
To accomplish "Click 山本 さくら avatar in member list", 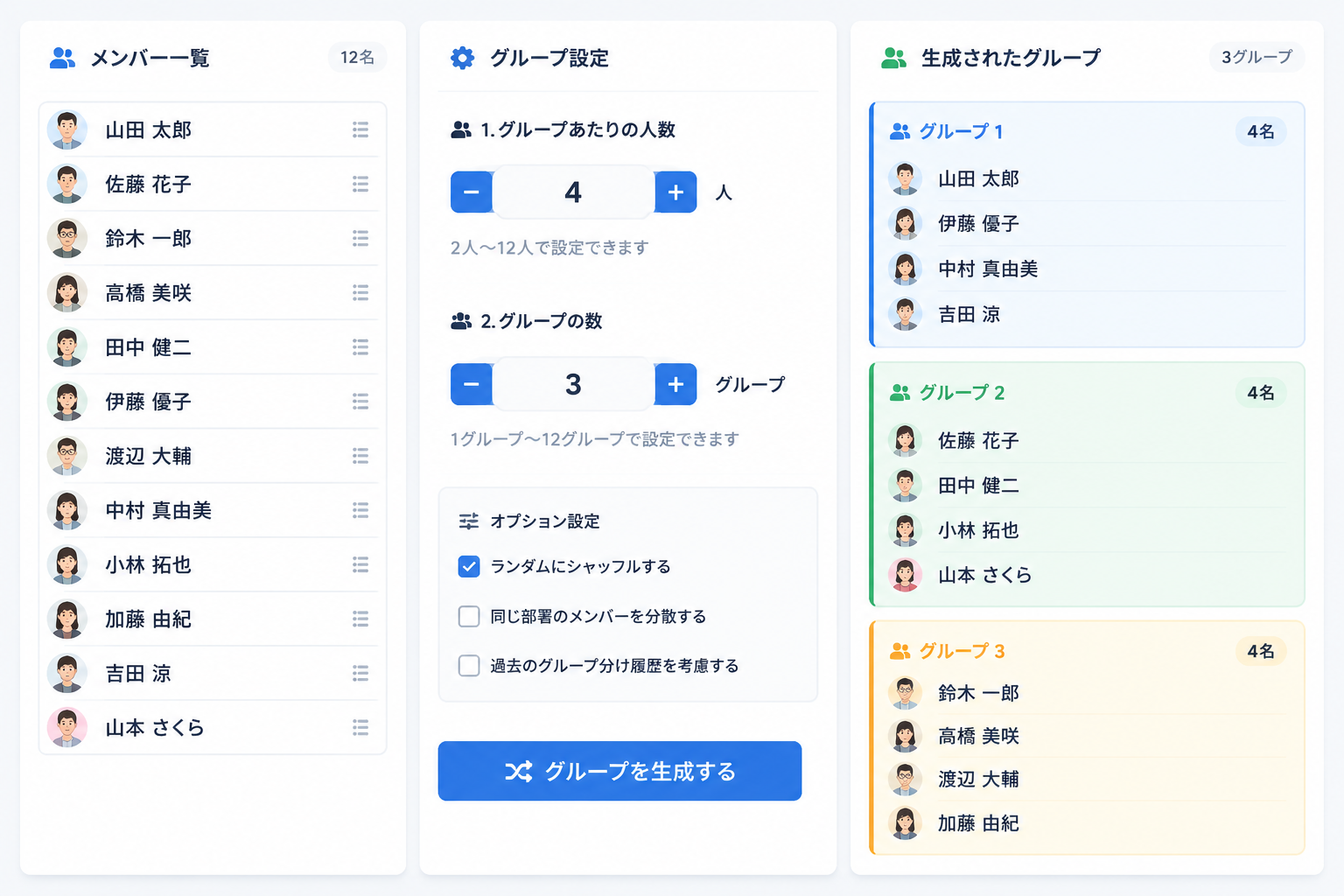I will click(67, 728).
